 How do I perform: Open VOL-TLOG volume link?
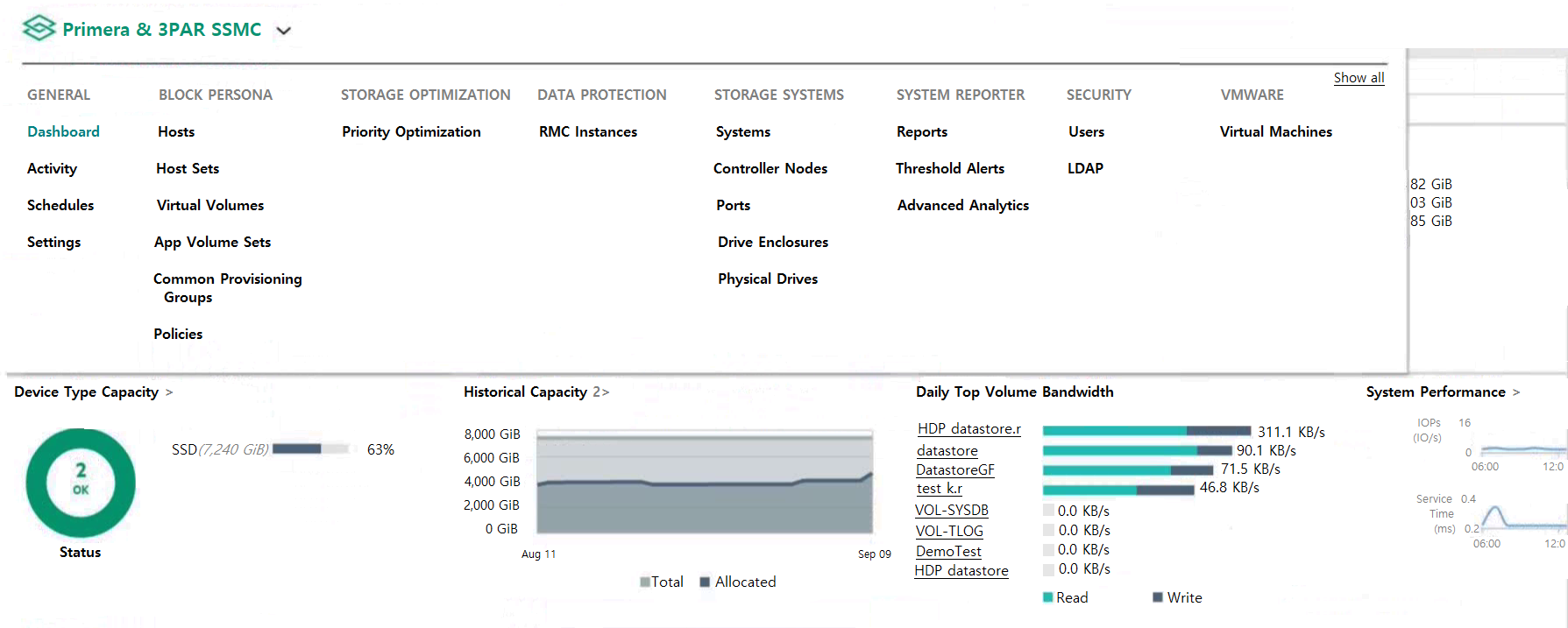[949, 531]
